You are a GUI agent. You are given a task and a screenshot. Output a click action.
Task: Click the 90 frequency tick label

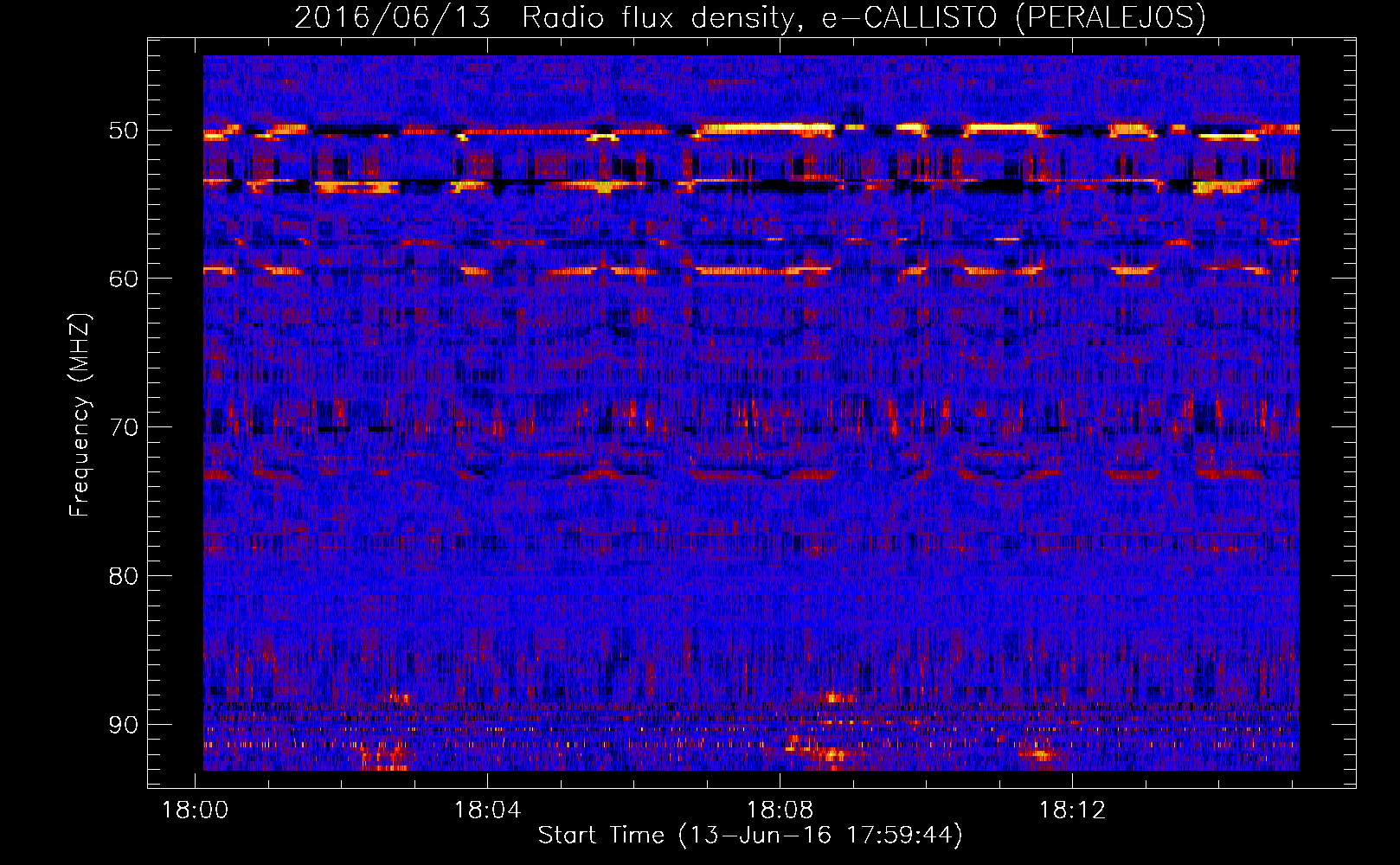(x=123, y=725)
